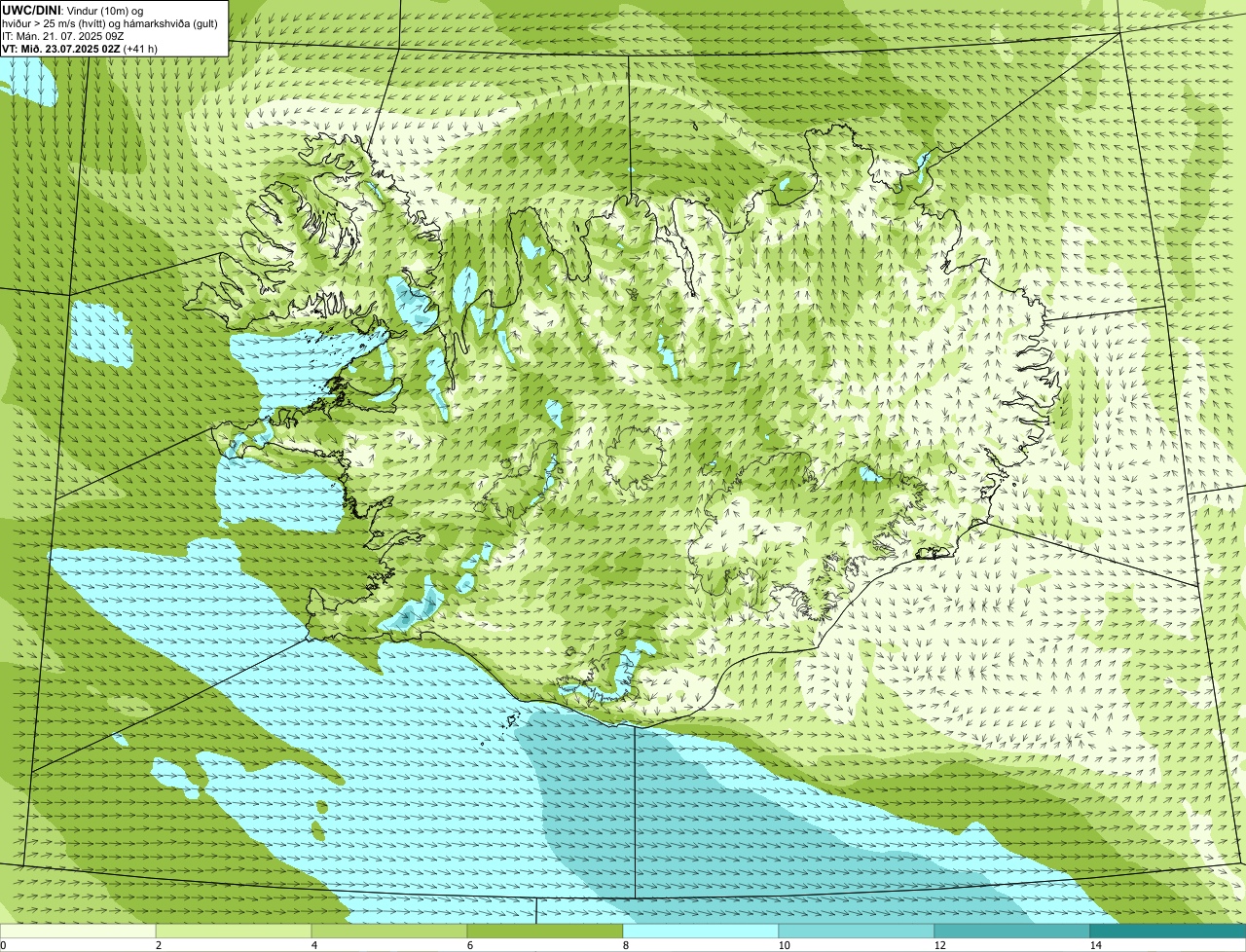This screenshot has height=952, width=1246.
Task: Click the "Vindur (10m) og" text
Action: [104, 10]
